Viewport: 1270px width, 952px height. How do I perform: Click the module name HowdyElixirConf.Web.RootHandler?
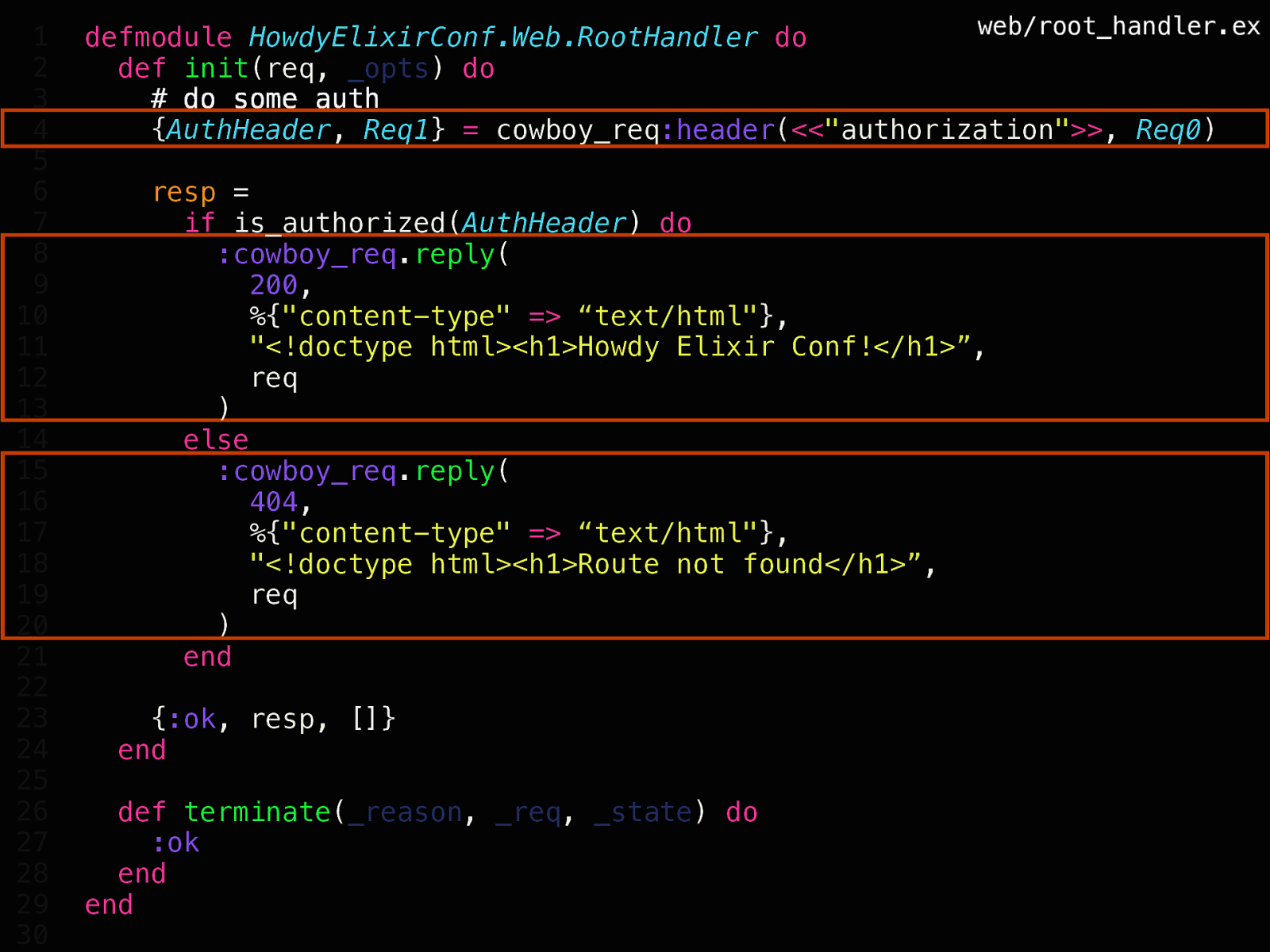(503, 37)
